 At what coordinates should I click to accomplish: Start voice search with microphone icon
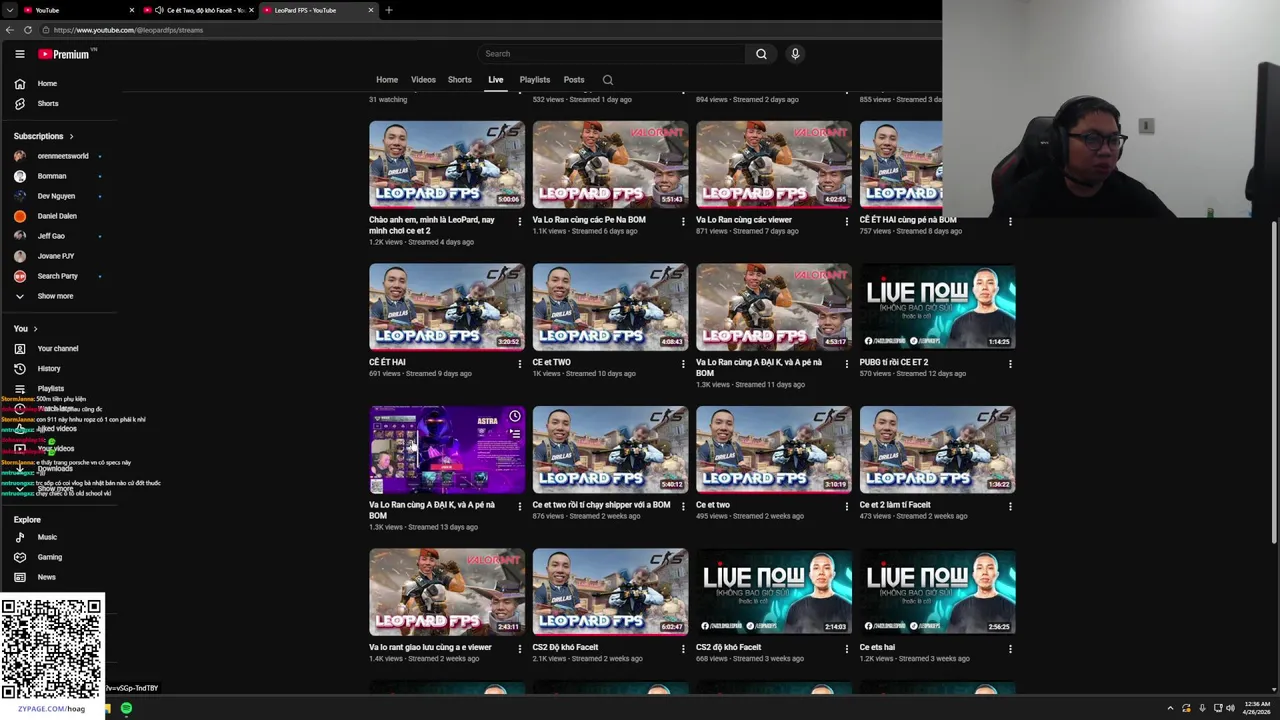tap(795, 54)
